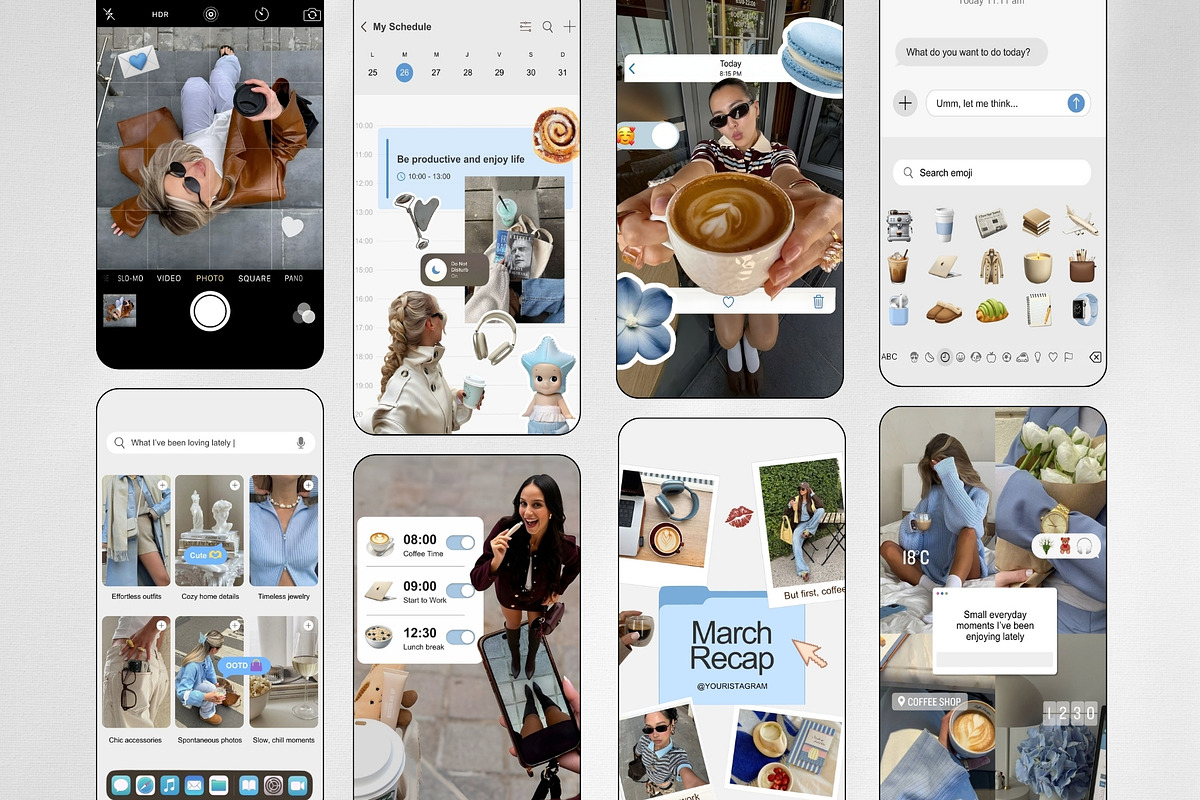Select the hearts emoji category tab

pos(1052,357)
